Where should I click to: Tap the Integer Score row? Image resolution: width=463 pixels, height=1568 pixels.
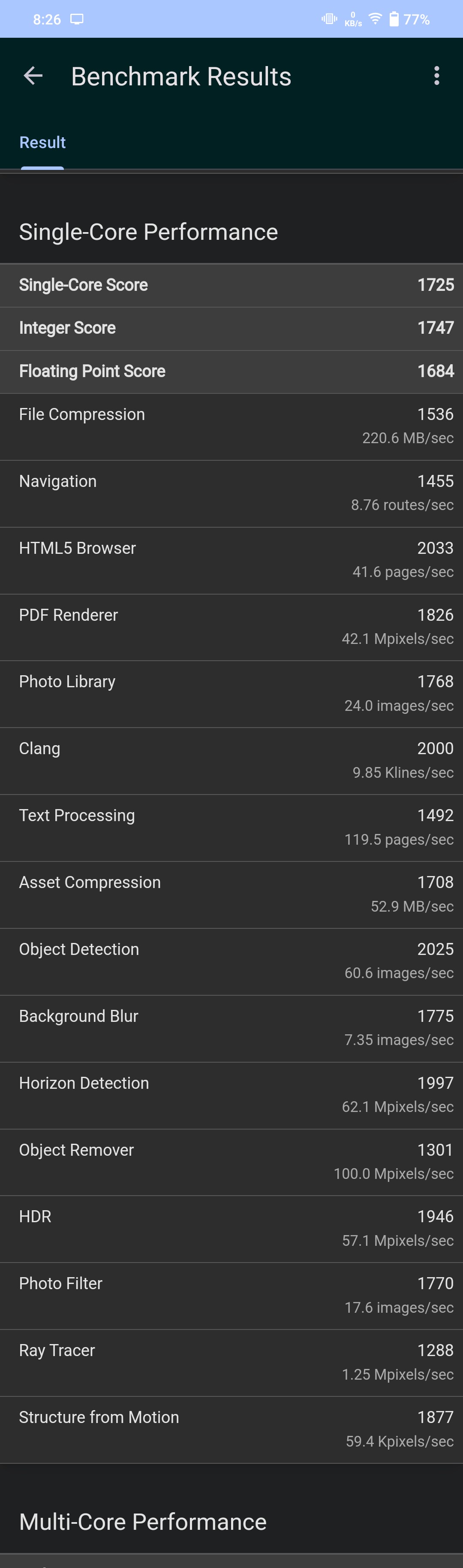click(x=231, y=328)
